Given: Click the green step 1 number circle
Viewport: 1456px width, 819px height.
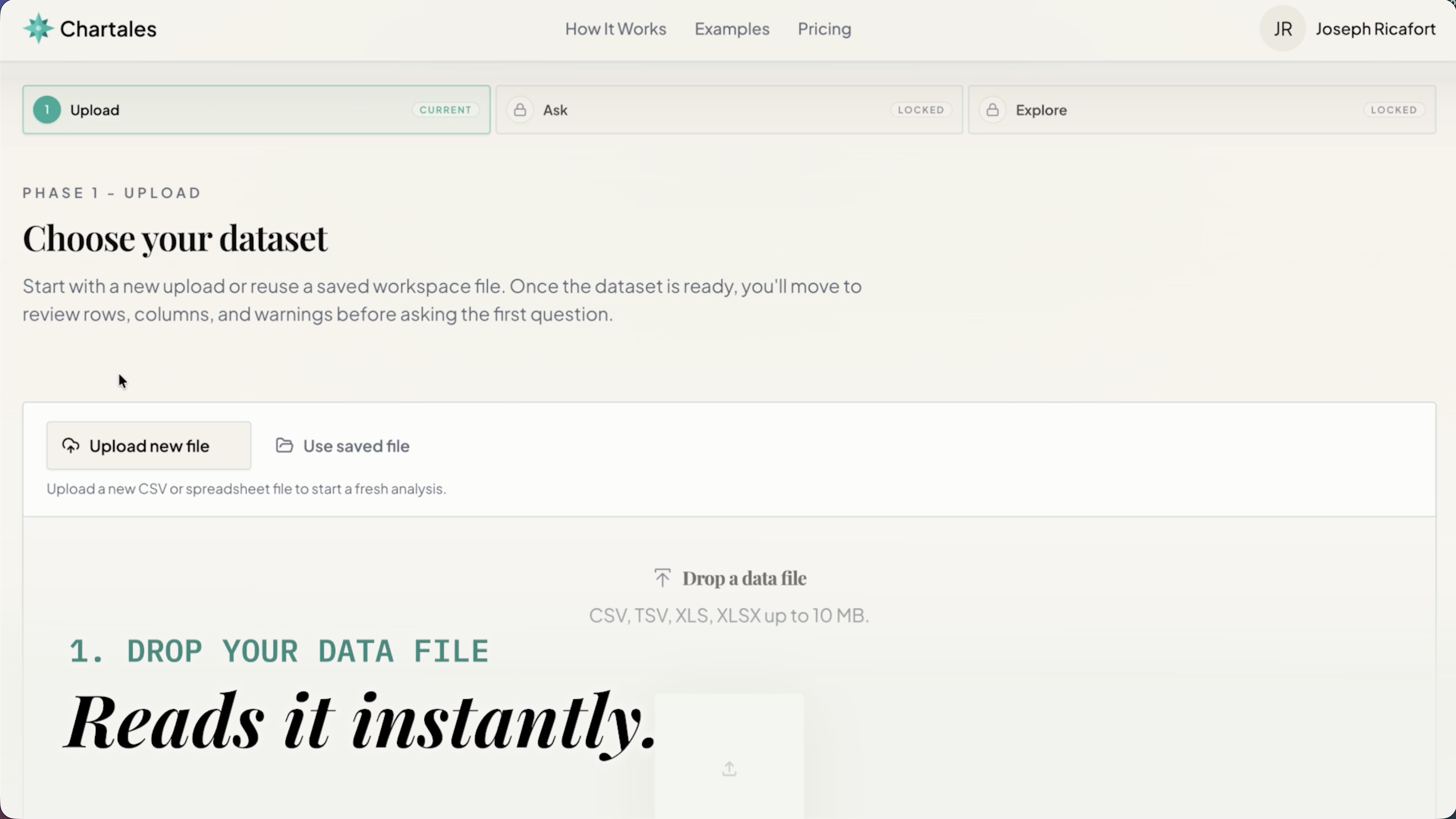Looking at the screenshot, I should click(47, 109).
